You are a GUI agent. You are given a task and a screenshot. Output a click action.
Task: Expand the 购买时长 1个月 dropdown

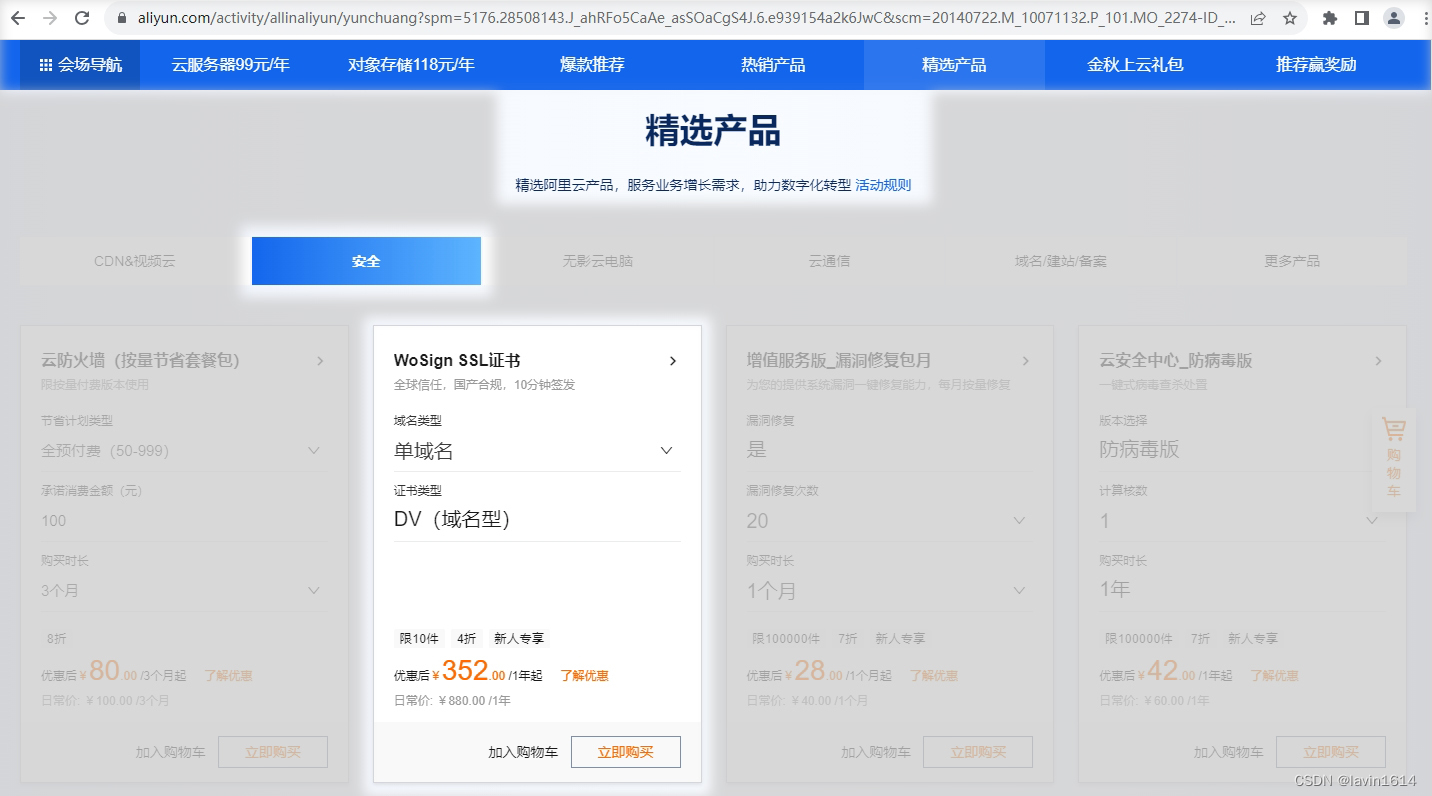pyautogui.click(x=890, y=591)
